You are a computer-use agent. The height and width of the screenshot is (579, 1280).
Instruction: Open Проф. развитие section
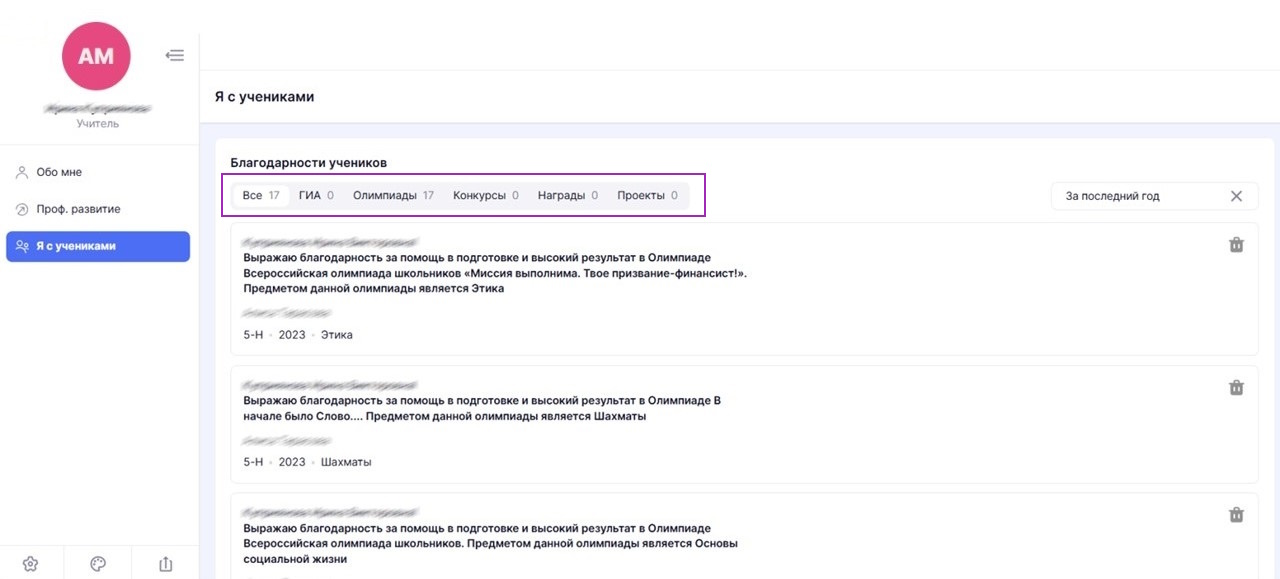[98, 209]
